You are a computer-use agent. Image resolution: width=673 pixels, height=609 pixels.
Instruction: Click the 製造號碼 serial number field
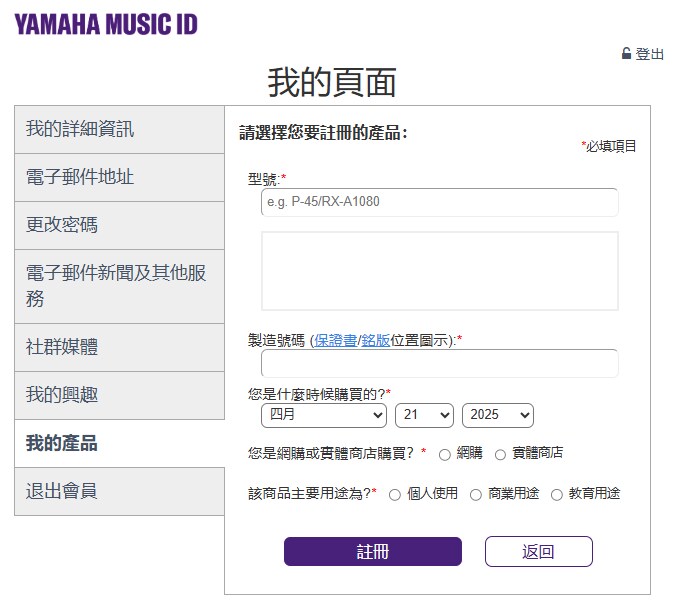click(439, 363)
